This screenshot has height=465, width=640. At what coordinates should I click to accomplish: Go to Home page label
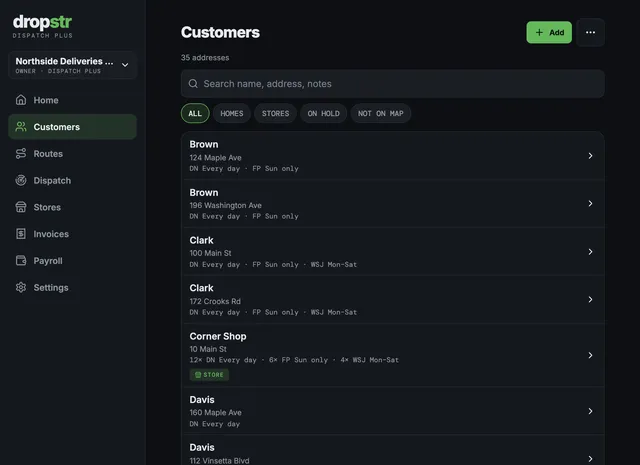tap(46, 100)
